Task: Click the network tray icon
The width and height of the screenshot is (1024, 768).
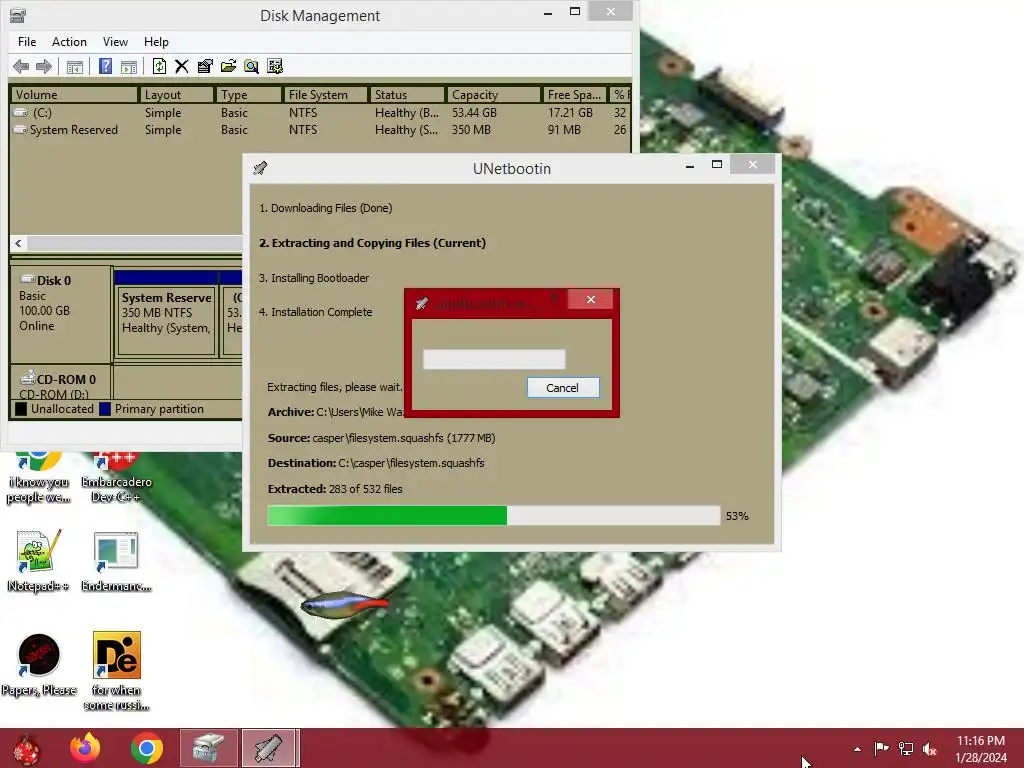Action: [x=906, y=749]
